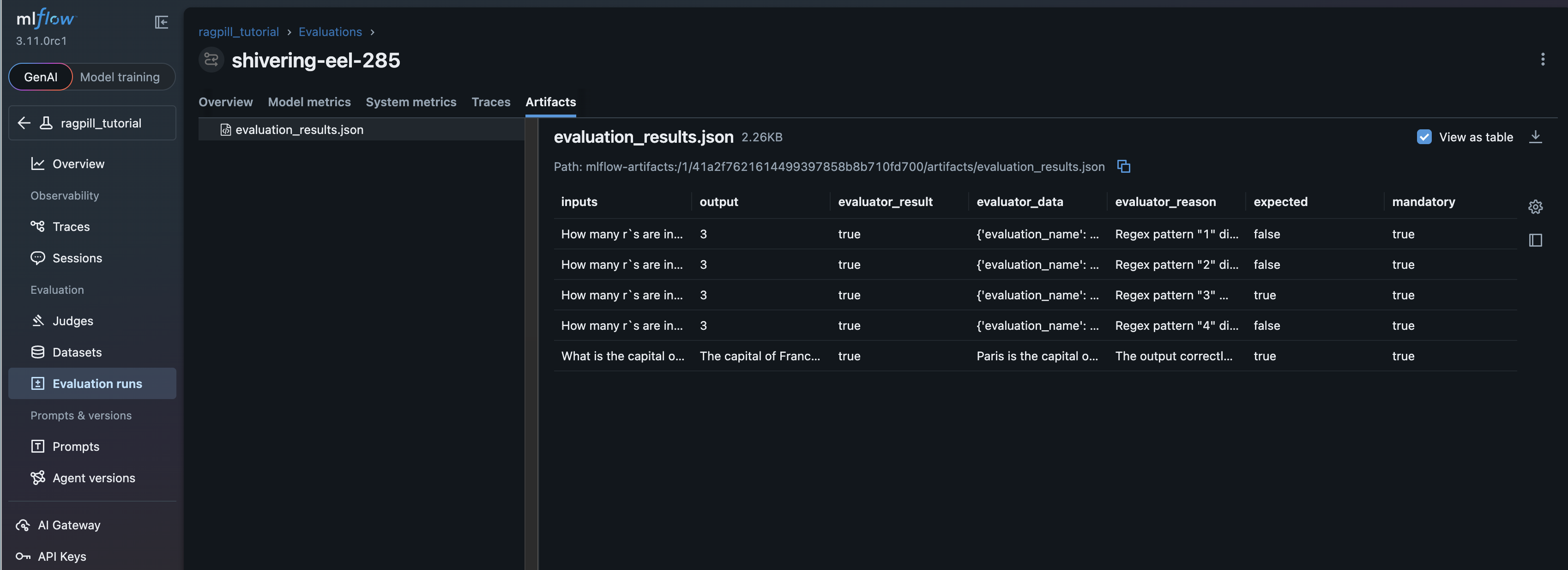Select evaluation_results.json in file tree
This screenshot has height=570, width=1568.
coord(299,130)
